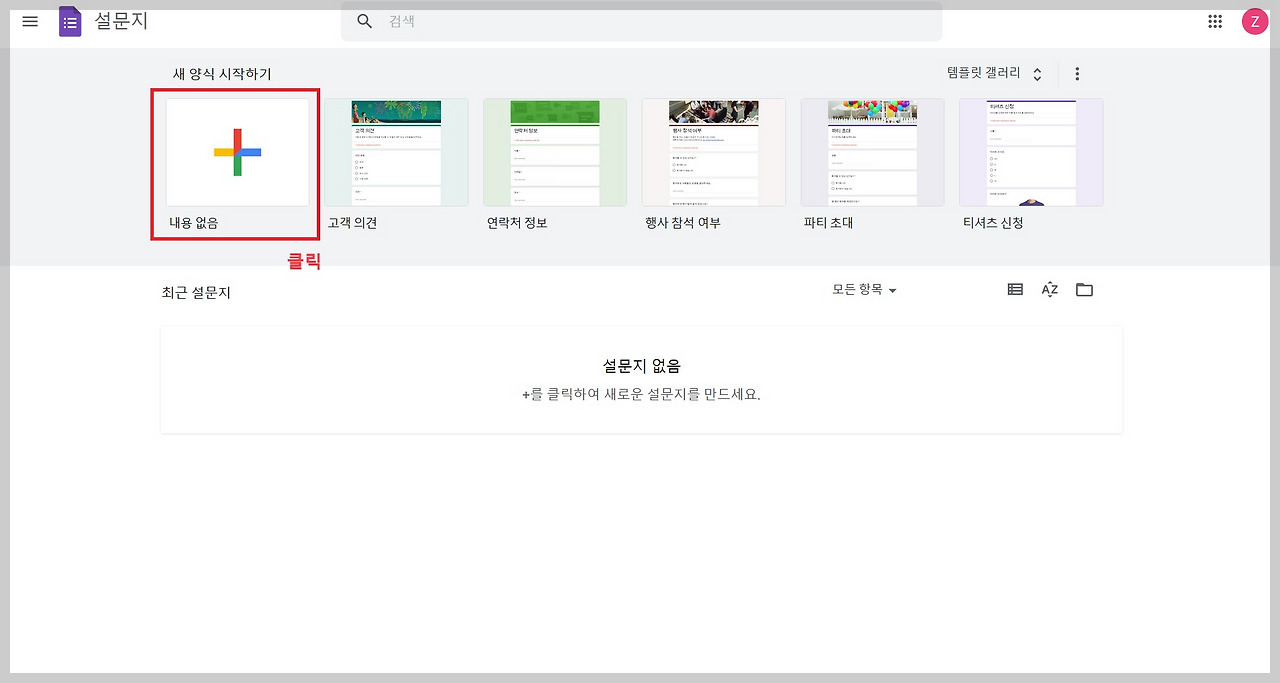1280x683 pixels.
Task: Click the 고객 의견 label
Action: pyautogui.click(x=353, y=223)
